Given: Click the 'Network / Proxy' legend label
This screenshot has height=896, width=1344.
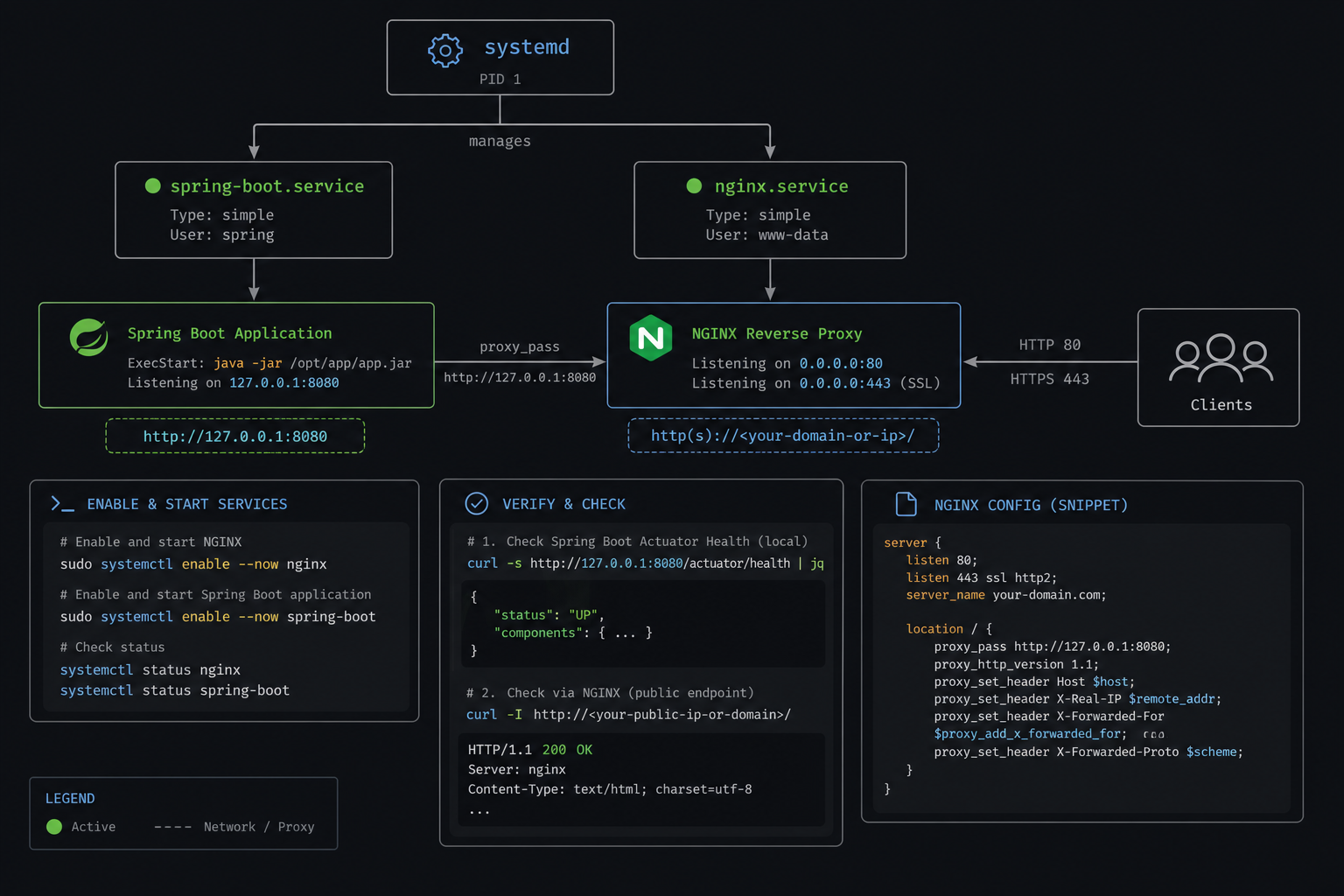Looking at the screenshot, I should coord(259,827).
